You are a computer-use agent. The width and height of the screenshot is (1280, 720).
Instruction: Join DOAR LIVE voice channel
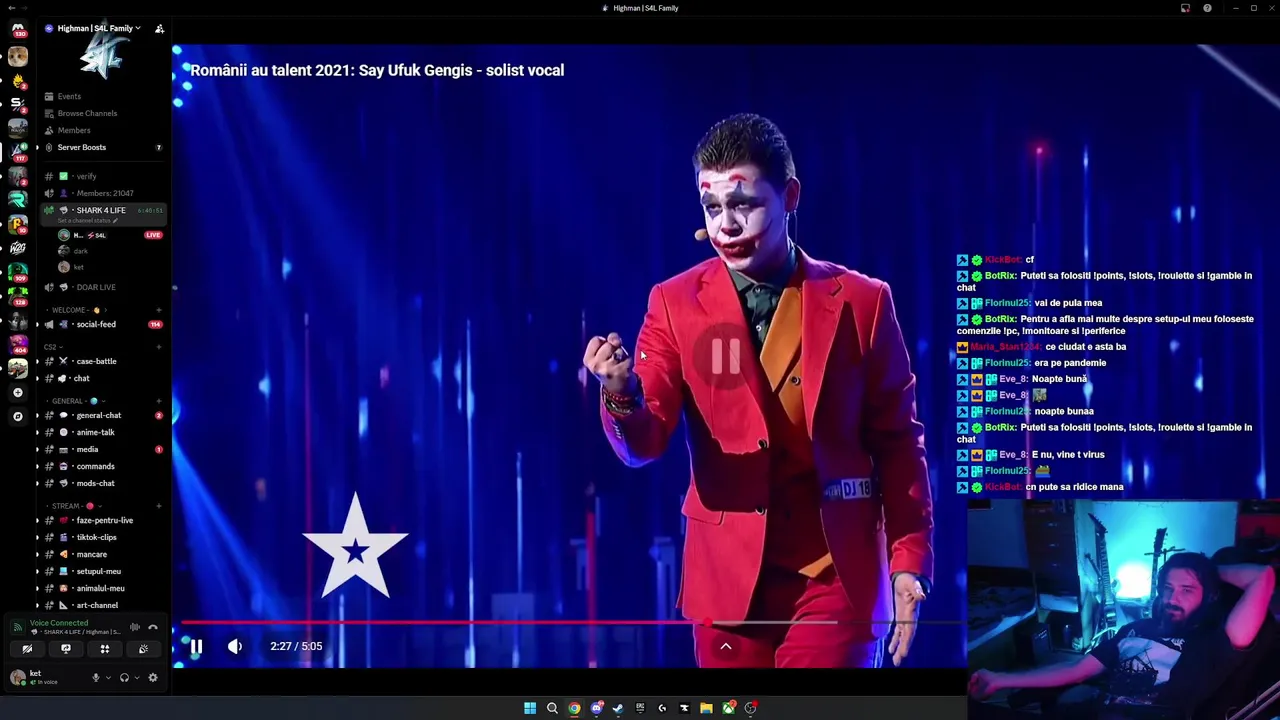tap(103, 287)
